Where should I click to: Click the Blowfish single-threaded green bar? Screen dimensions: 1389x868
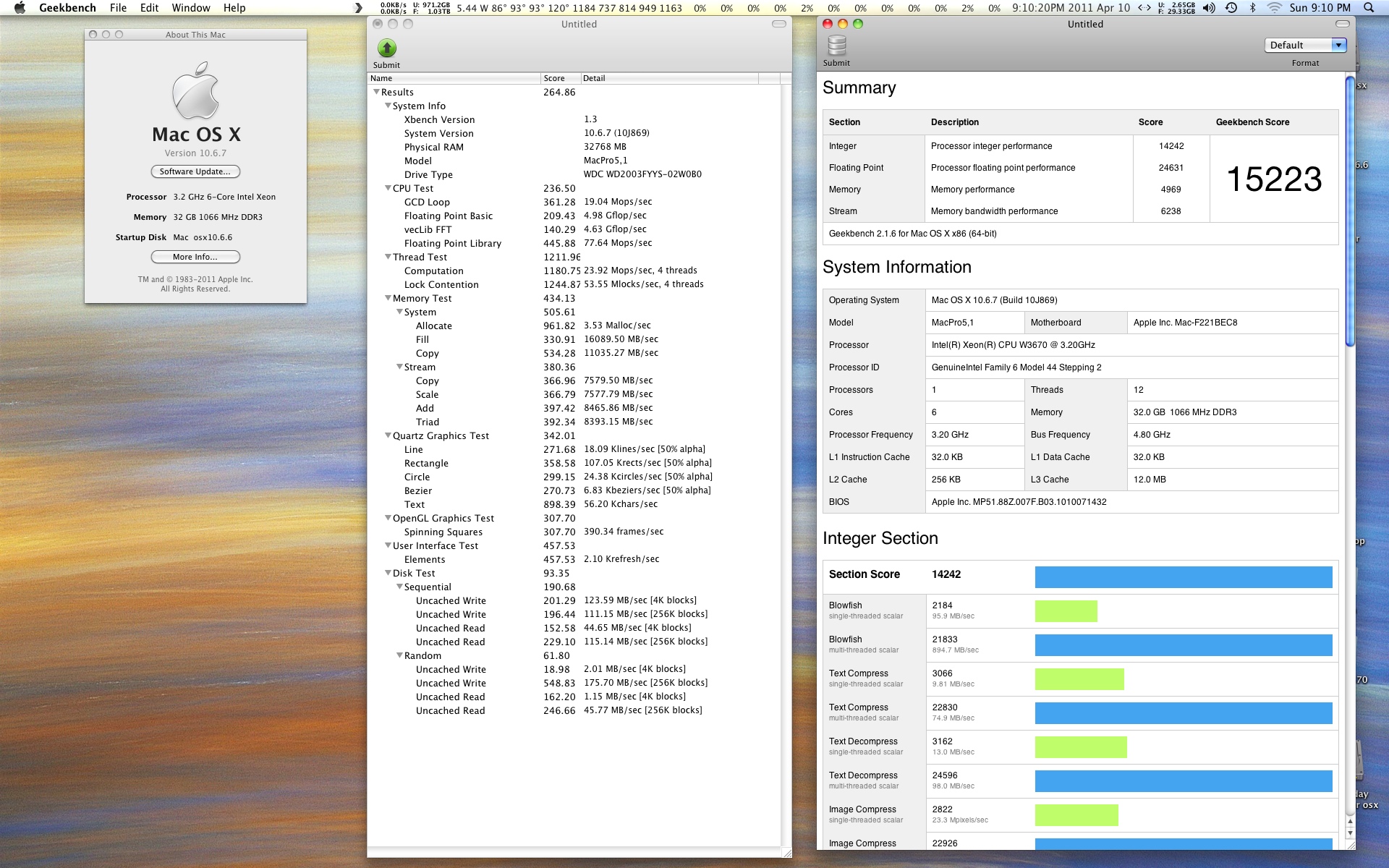pyautogui.click(x=1066, y=611)
